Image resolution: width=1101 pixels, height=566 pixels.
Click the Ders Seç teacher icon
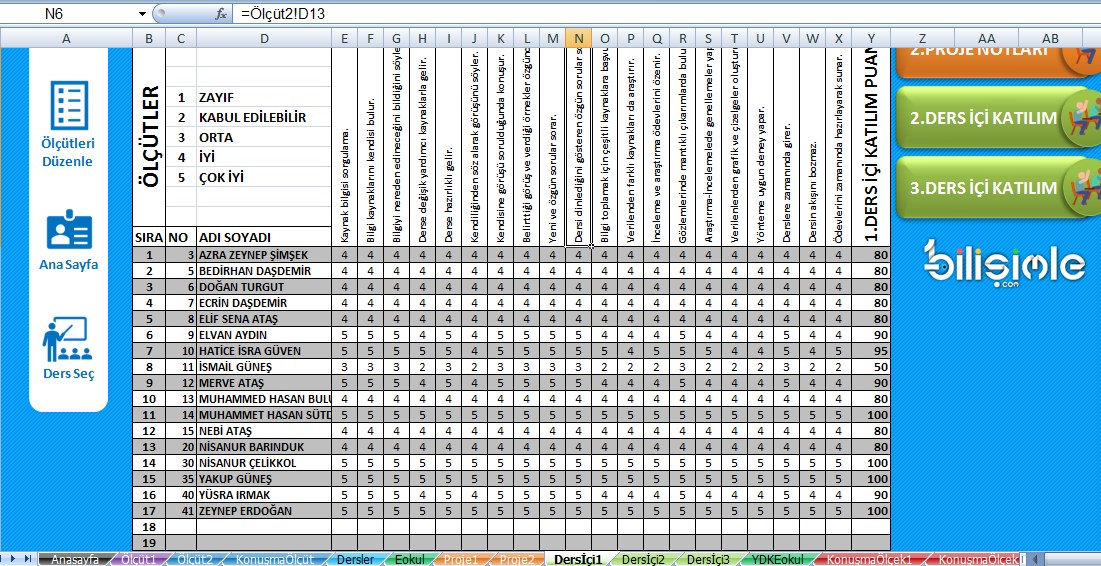(68, 340)
